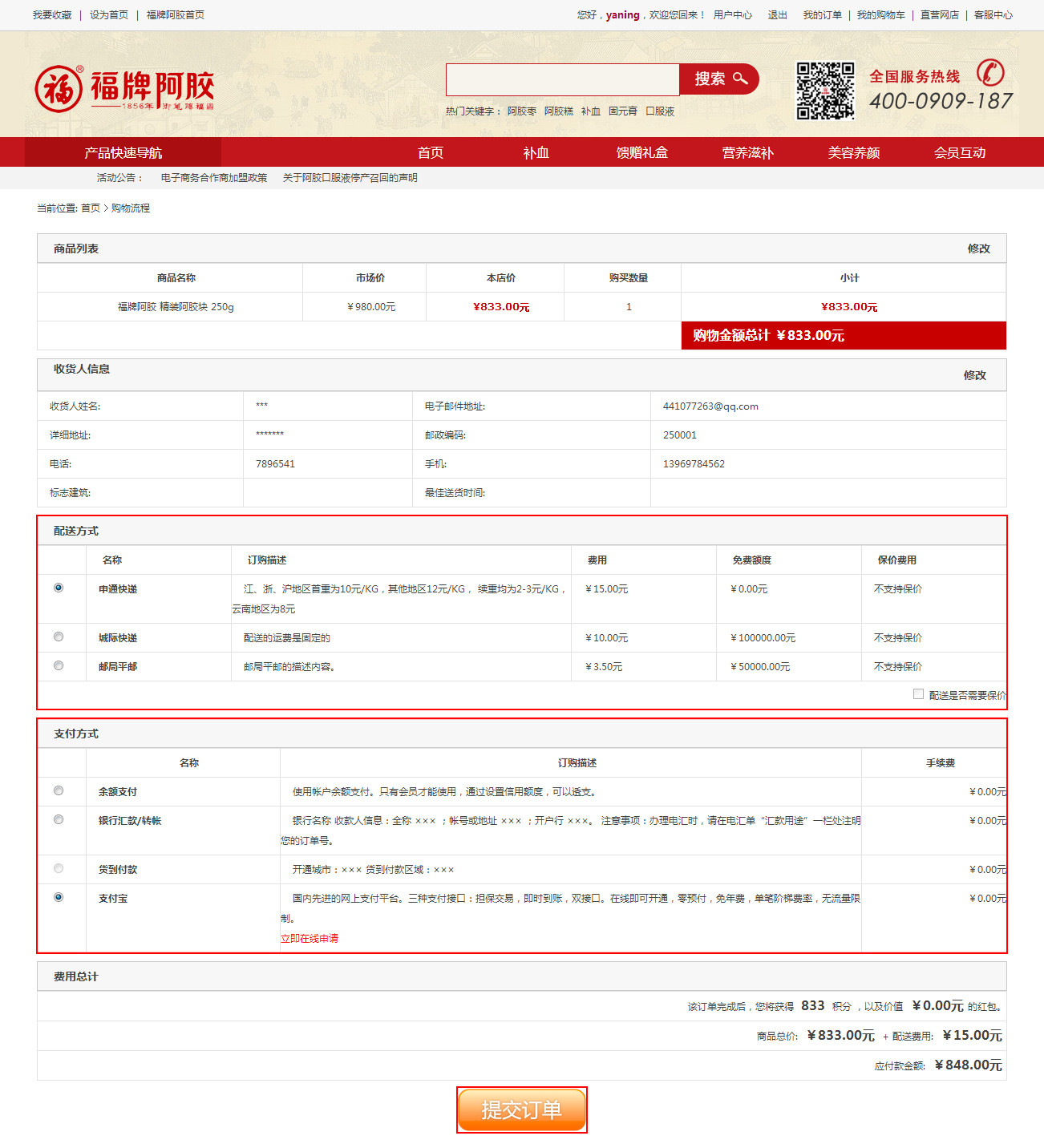Screen dimensions: 1044x1148
Task: Select 申通快递 delivery radio button
Action: pyautogui.click(x=59, y=588)
